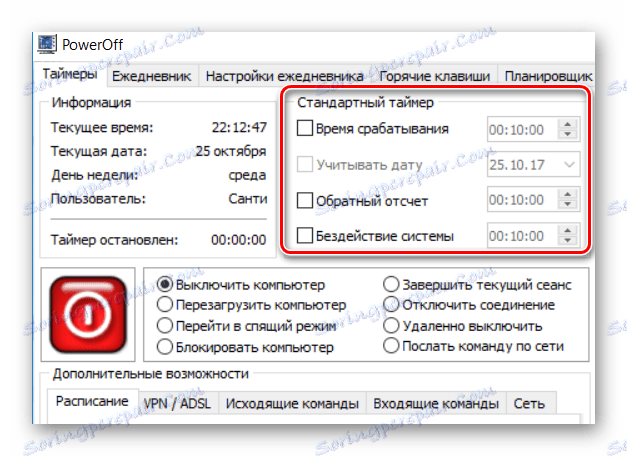Increase Обратный отсчет time with up arrow
Image resolution: width=627 pixels, height=456 pixels.
click(567, 194)
